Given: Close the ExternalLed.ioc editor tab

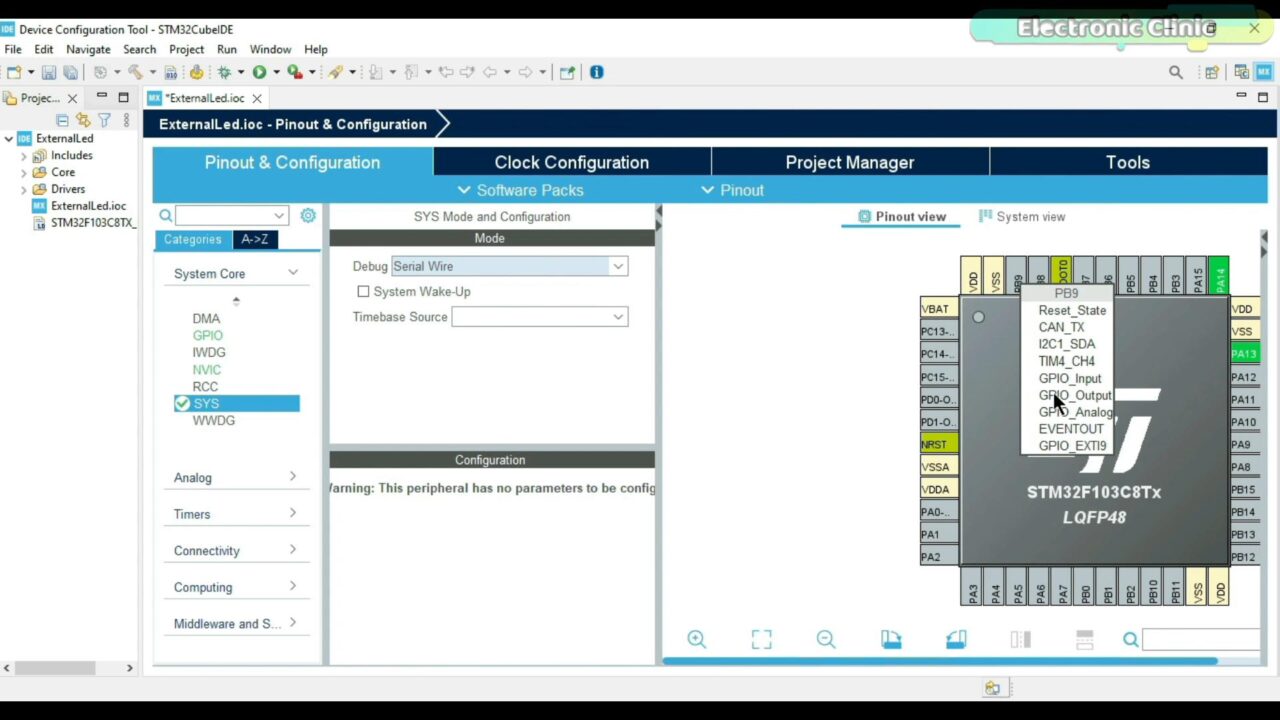Looking at the screenshot, I should tap(257, 98).
